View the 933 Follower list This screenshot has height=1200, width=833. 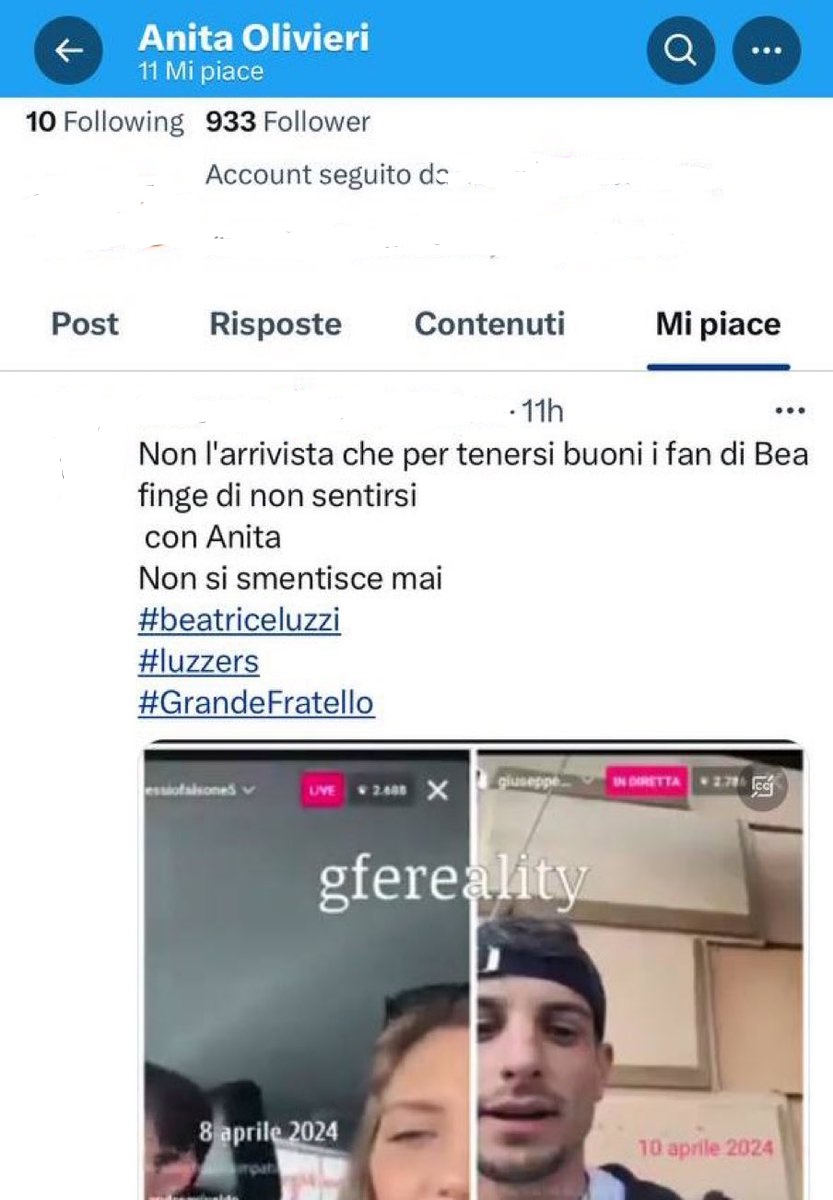click(288, 122)
